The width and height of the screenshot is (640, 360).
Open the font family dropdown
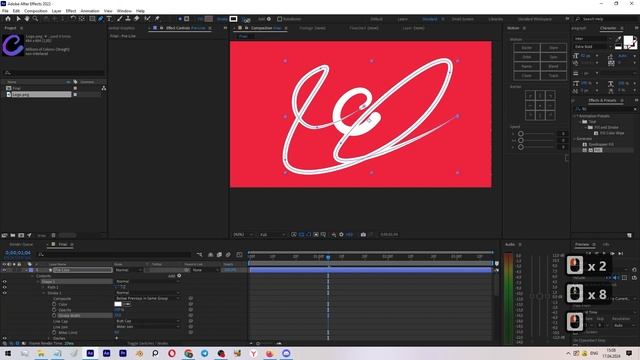click(593, 39)
